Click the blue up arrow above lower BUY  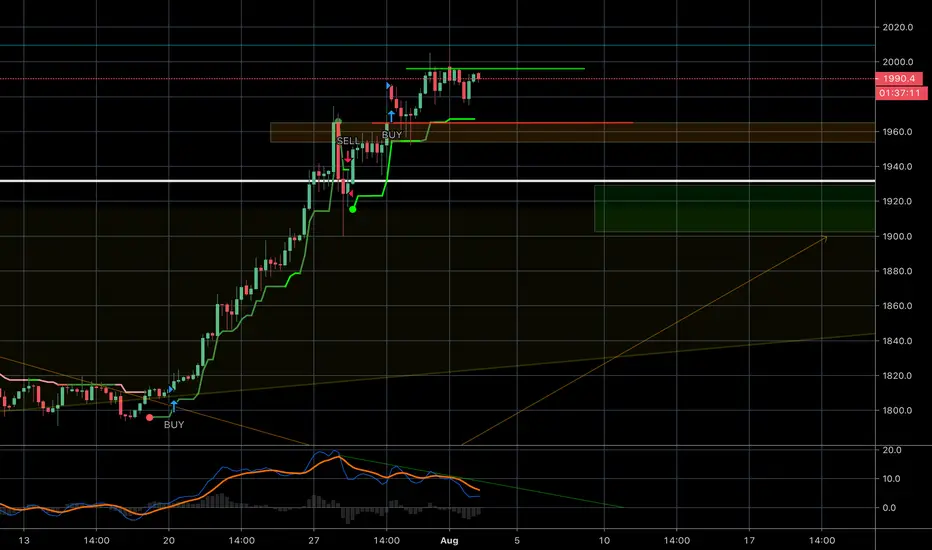click(x=174, y=406)
